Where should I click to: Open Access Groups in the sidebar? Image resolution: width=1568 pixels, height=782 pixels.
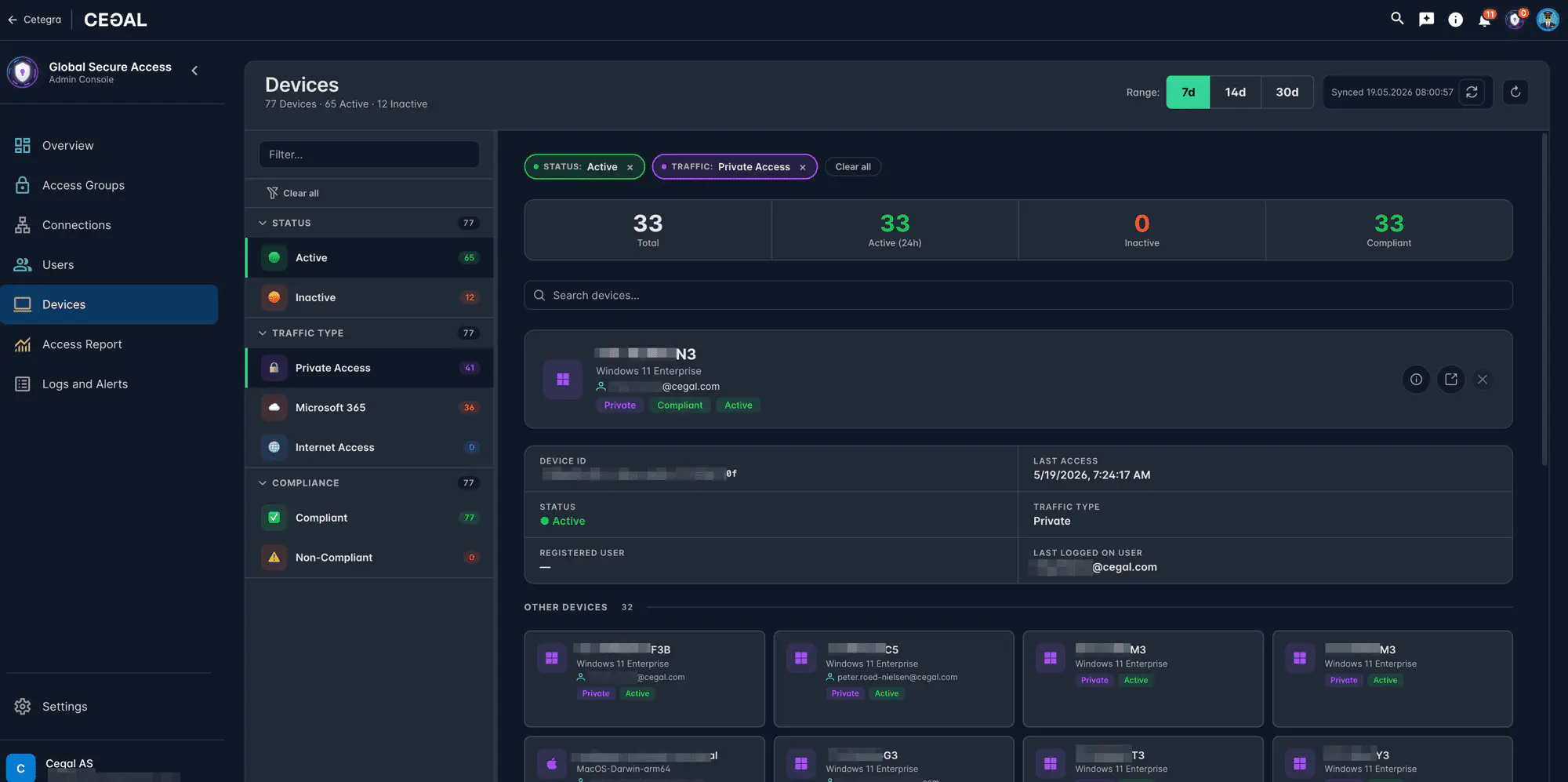110,185
